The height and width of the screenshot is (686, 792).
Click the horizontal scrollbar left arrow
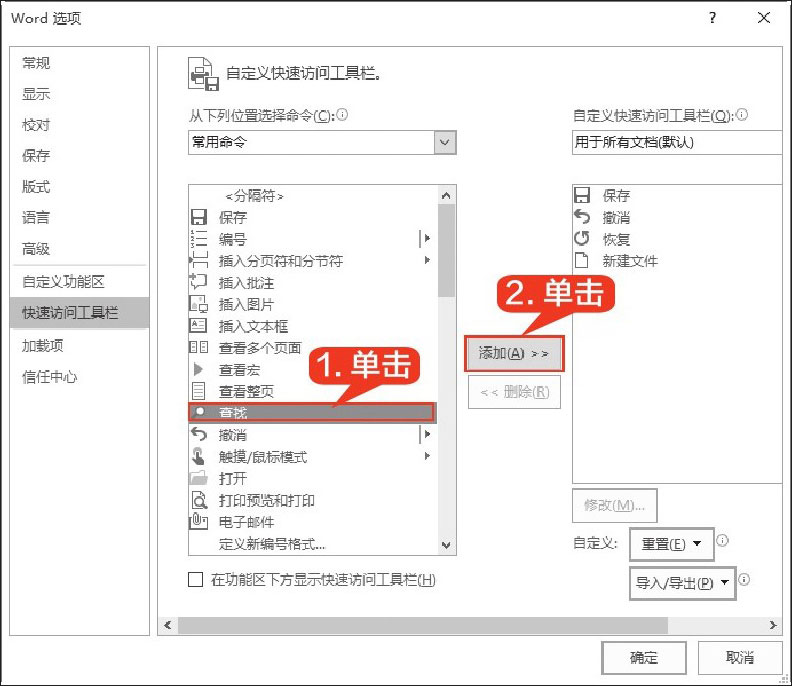pyautogui.click(x=168, y=625)
